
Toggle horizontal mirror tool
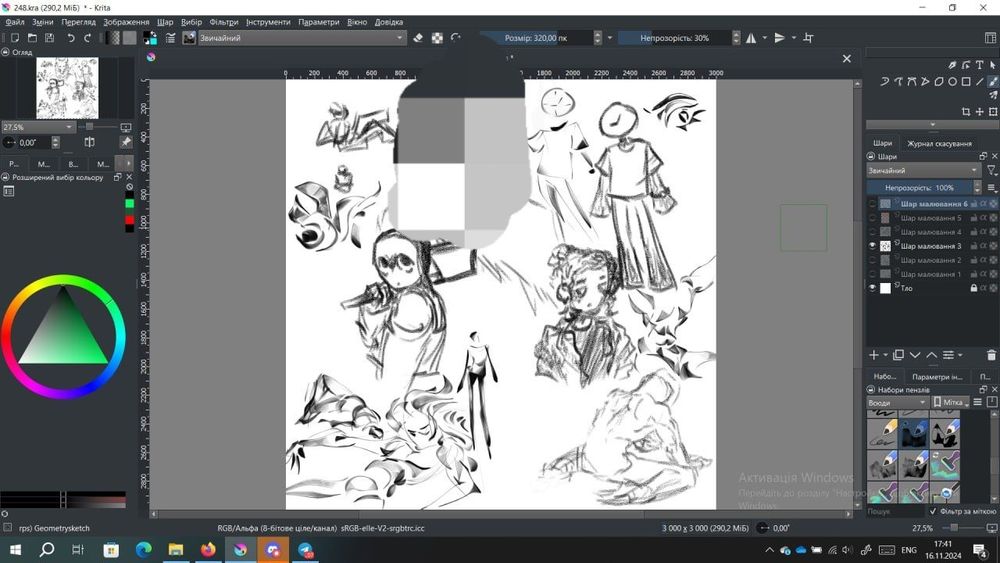(x=751, y=38)
